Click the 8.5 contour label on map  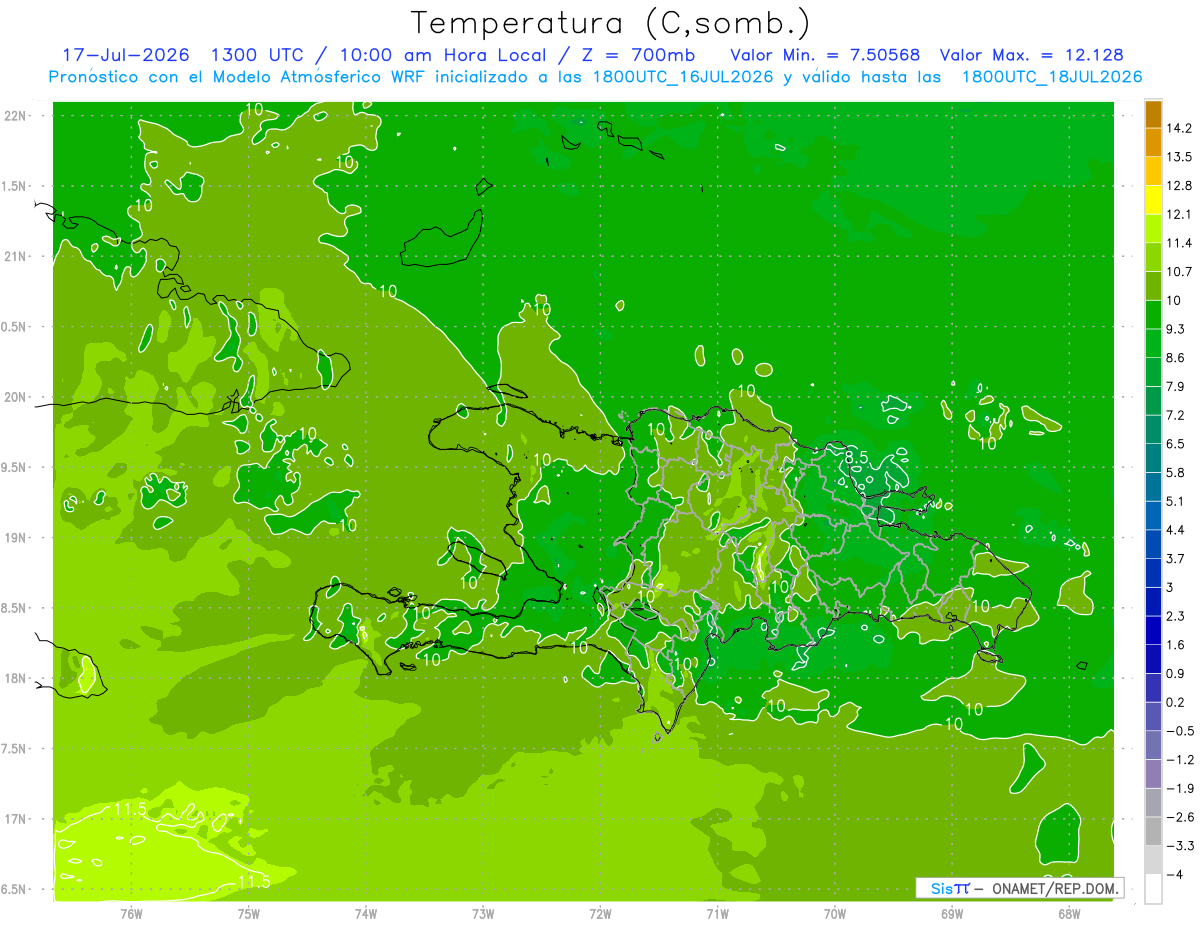[856, 457]
